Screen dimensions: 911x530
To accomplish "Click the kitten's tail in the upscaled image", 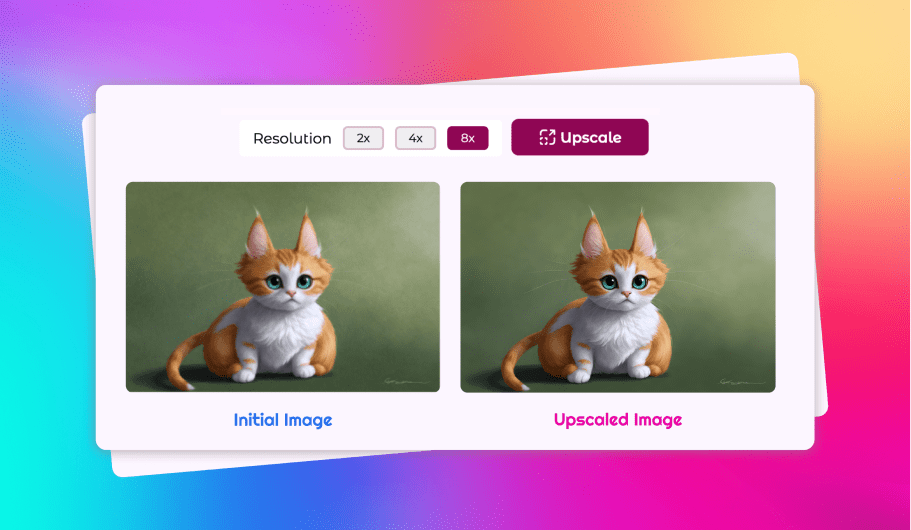I will (x=516, y=361).
